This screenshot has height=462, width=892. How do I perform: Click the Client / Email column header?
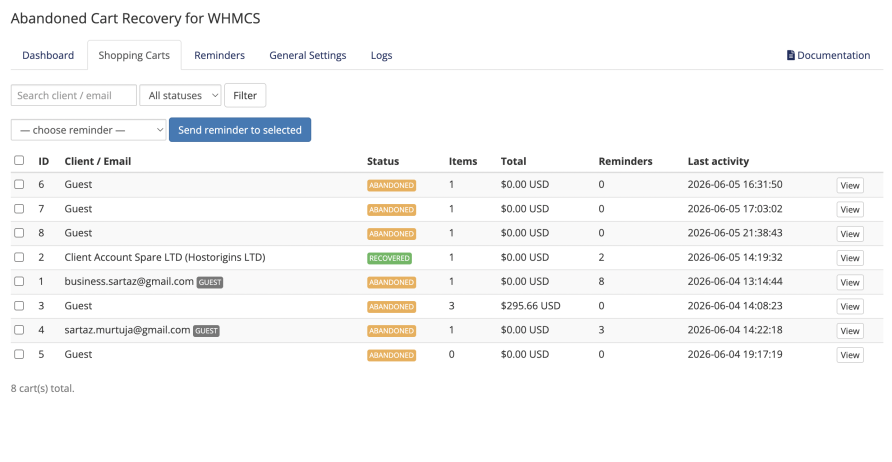pyautogui.click(x=98, y=161)
